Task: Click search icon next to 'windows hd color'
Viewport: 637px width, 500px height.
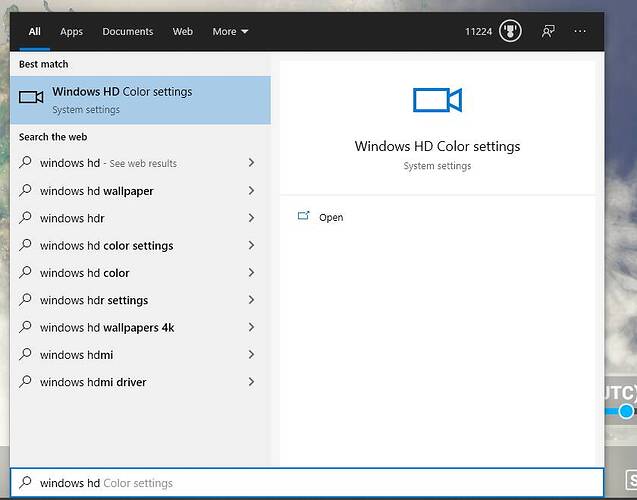Action: pos(25,272)
